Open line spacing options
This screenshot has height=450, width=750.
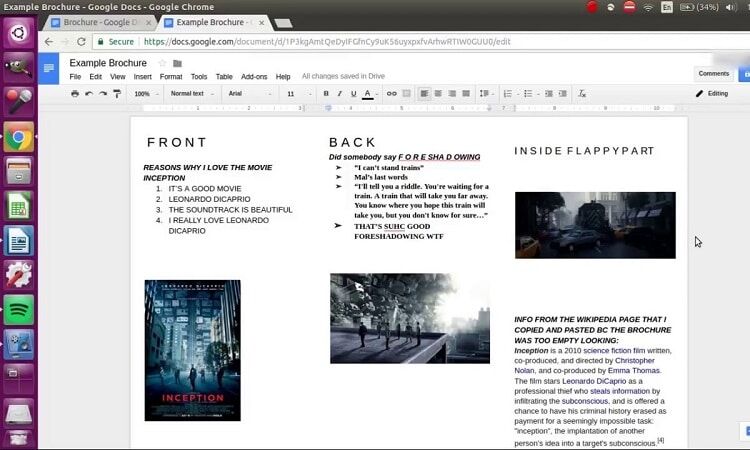[485, 94]
